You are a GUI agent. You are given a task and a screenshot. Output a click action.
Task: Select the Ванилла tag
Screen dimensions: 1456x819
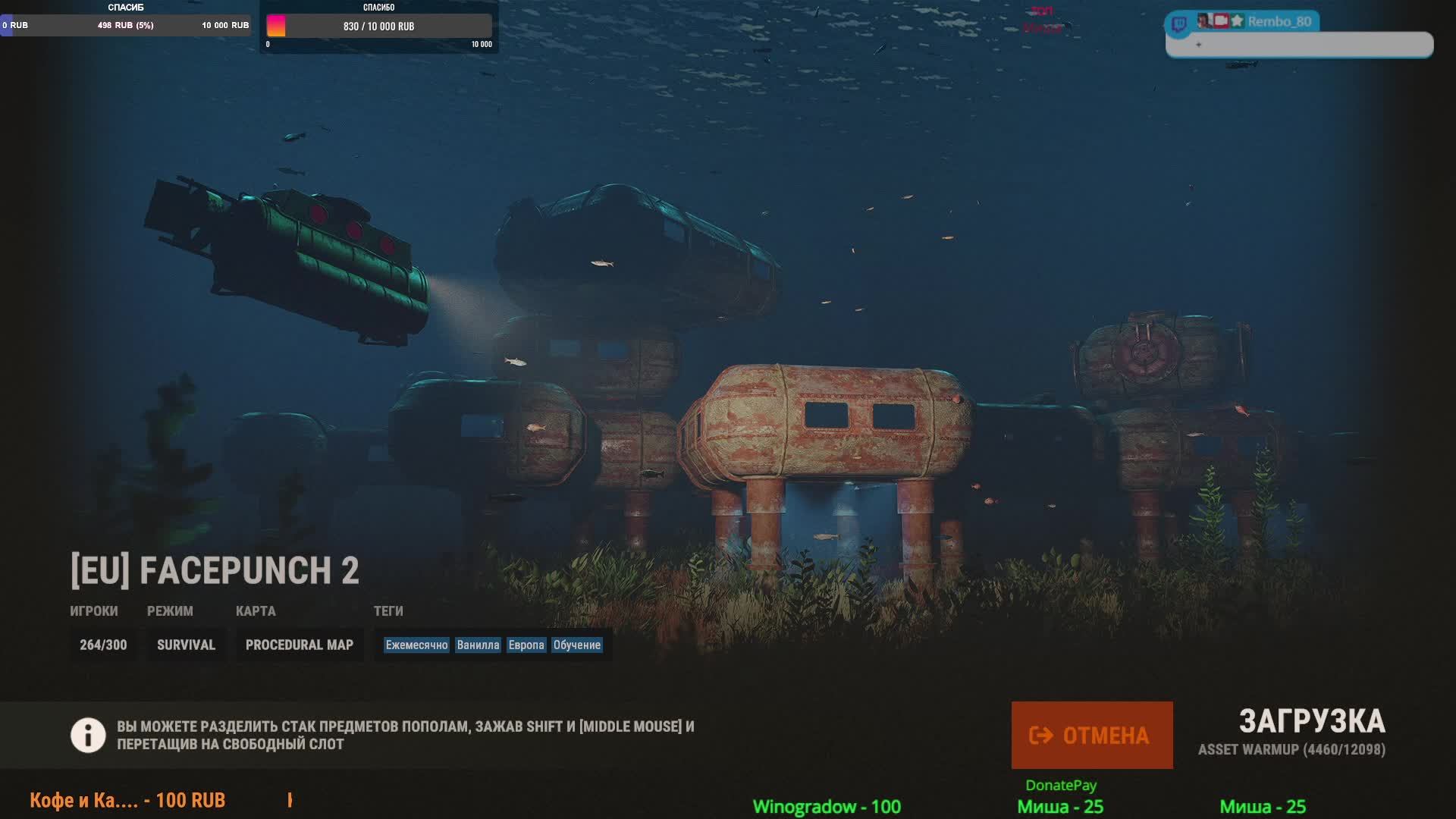point(478,645)
